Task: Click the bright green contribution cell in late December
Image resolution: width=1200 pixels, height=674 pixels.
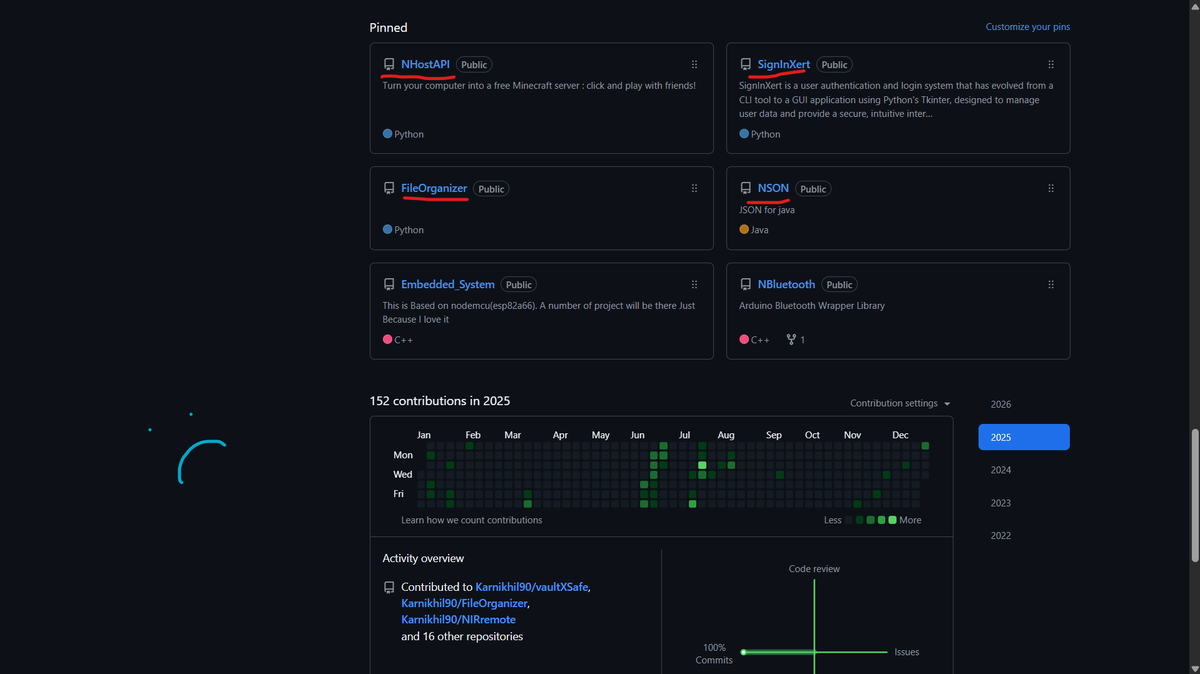Action: tap(926, 446)
